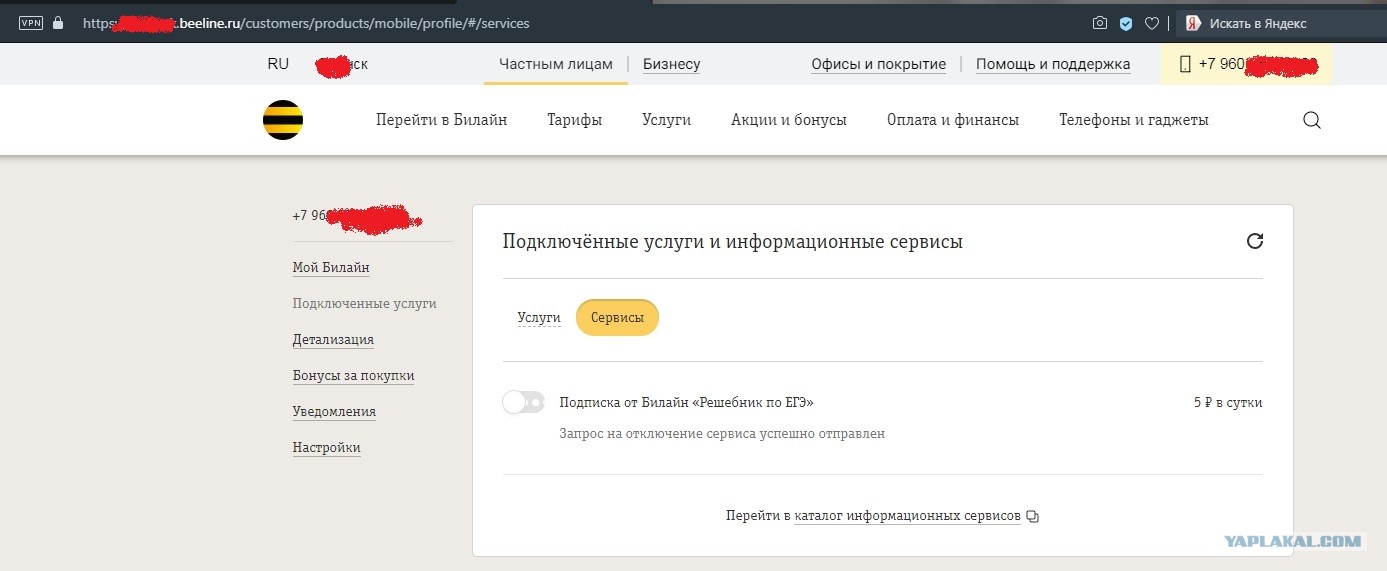This screenshot has width=1387, height=571.
Task: Click the Подключённые услуги и информационные сервисы heading
Action: pos(733,242)
